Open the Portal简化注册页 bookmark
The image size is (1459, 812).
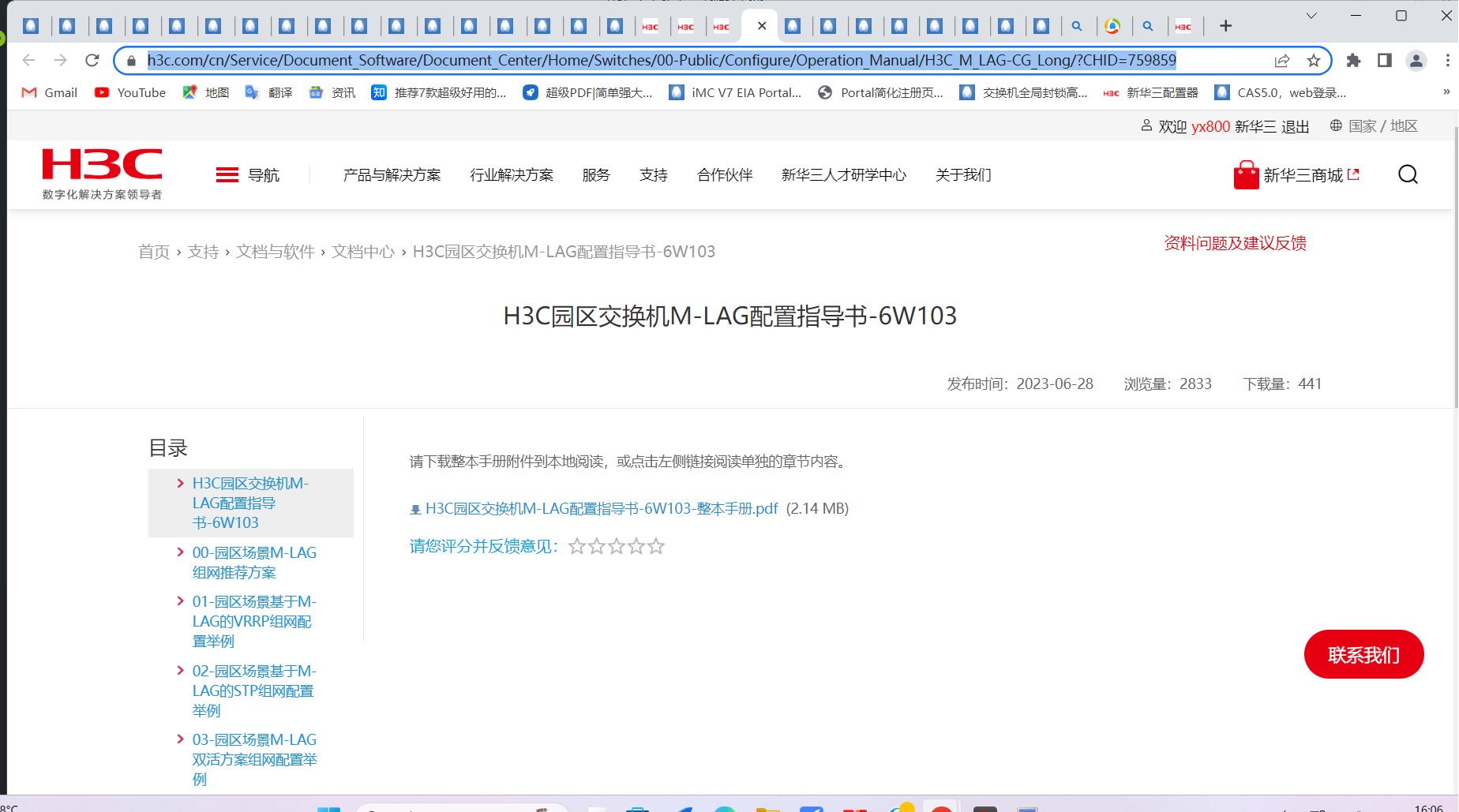click(x=880, y=92)
